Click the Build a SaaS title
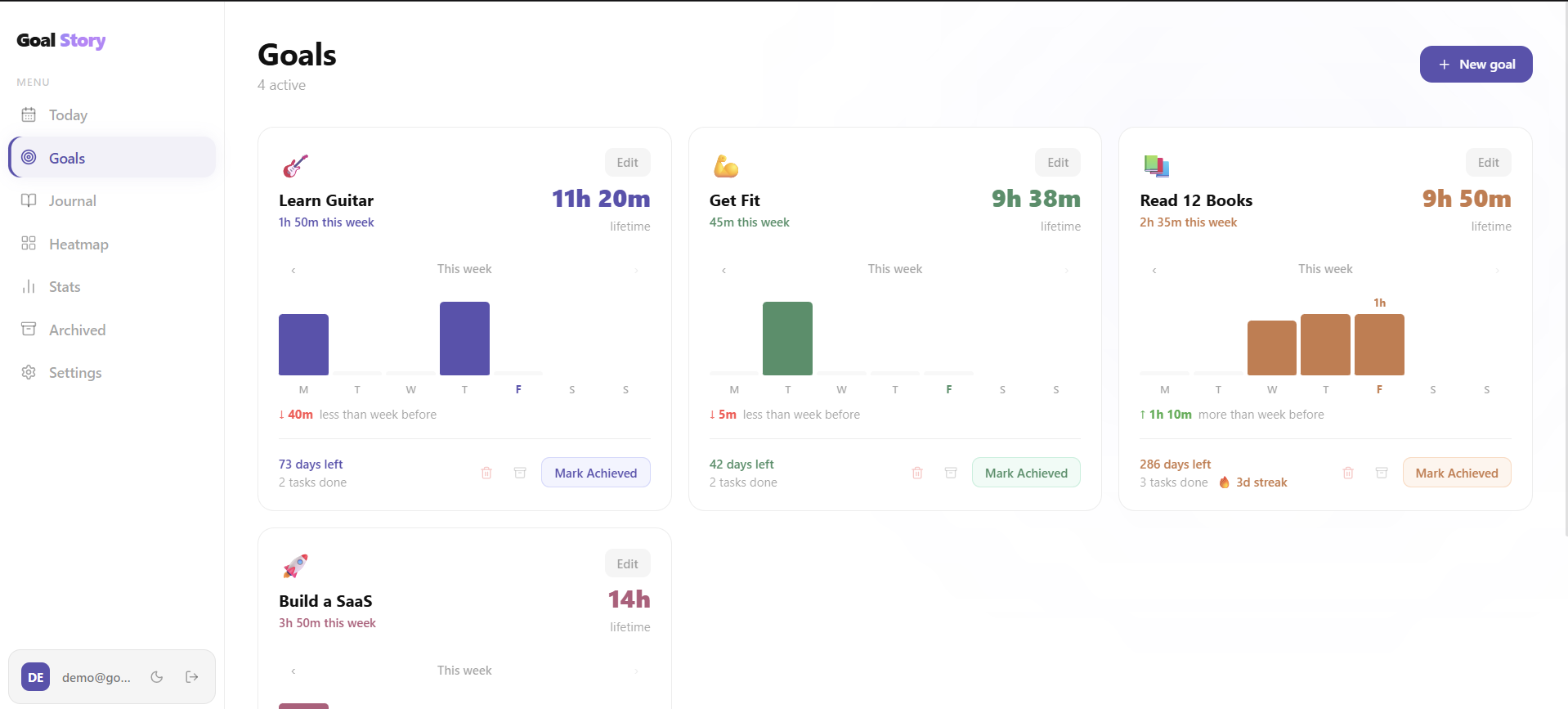The image size is (1568, 709). [325, 601]
